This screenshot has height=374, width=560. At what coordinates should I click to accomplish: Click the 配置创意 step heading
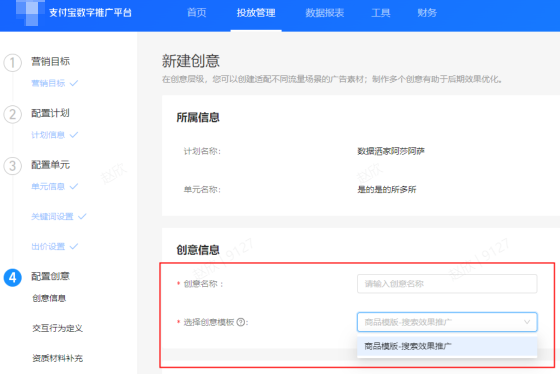(50, 276)
